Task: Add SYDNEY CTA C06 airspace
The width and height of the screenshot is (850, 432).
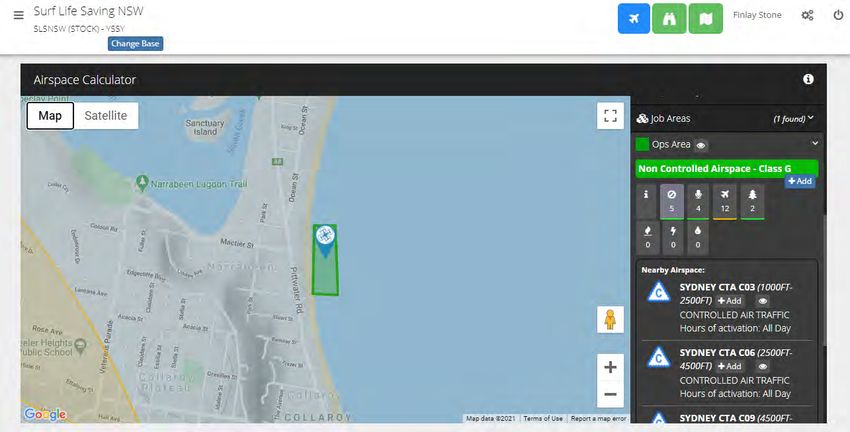Action: click(730, 366)
